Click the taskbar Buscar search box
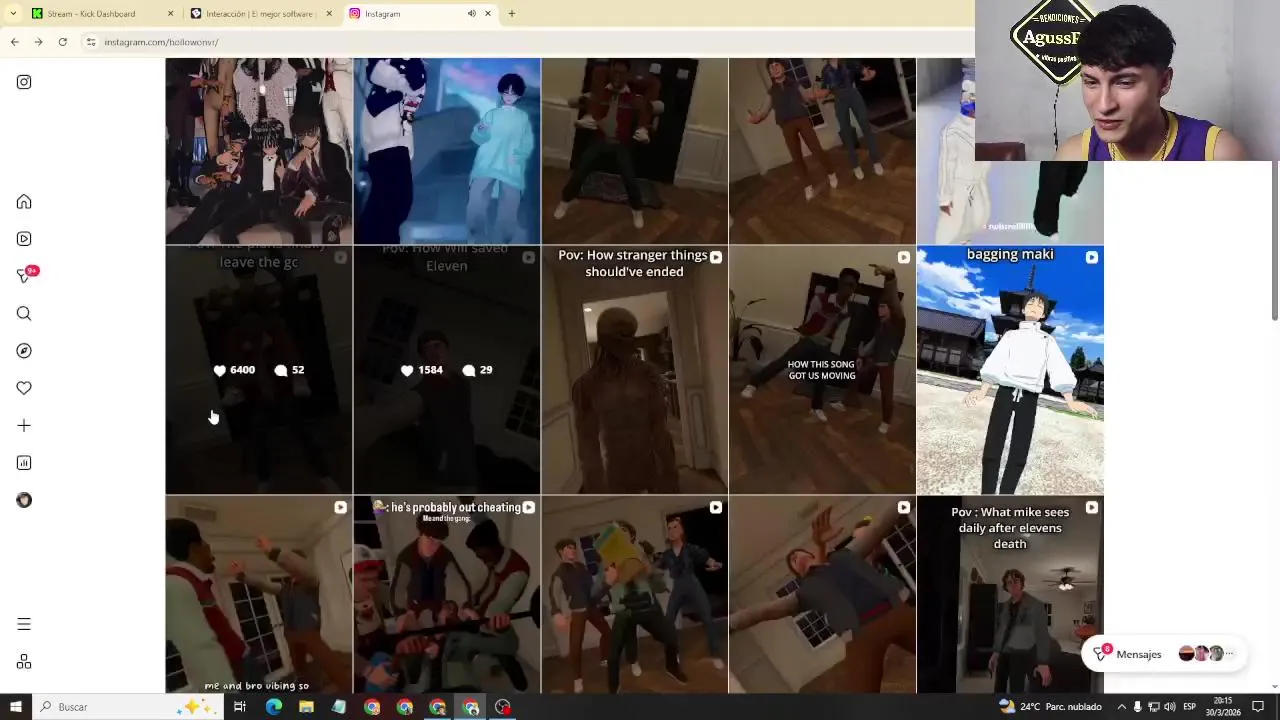 128,707
